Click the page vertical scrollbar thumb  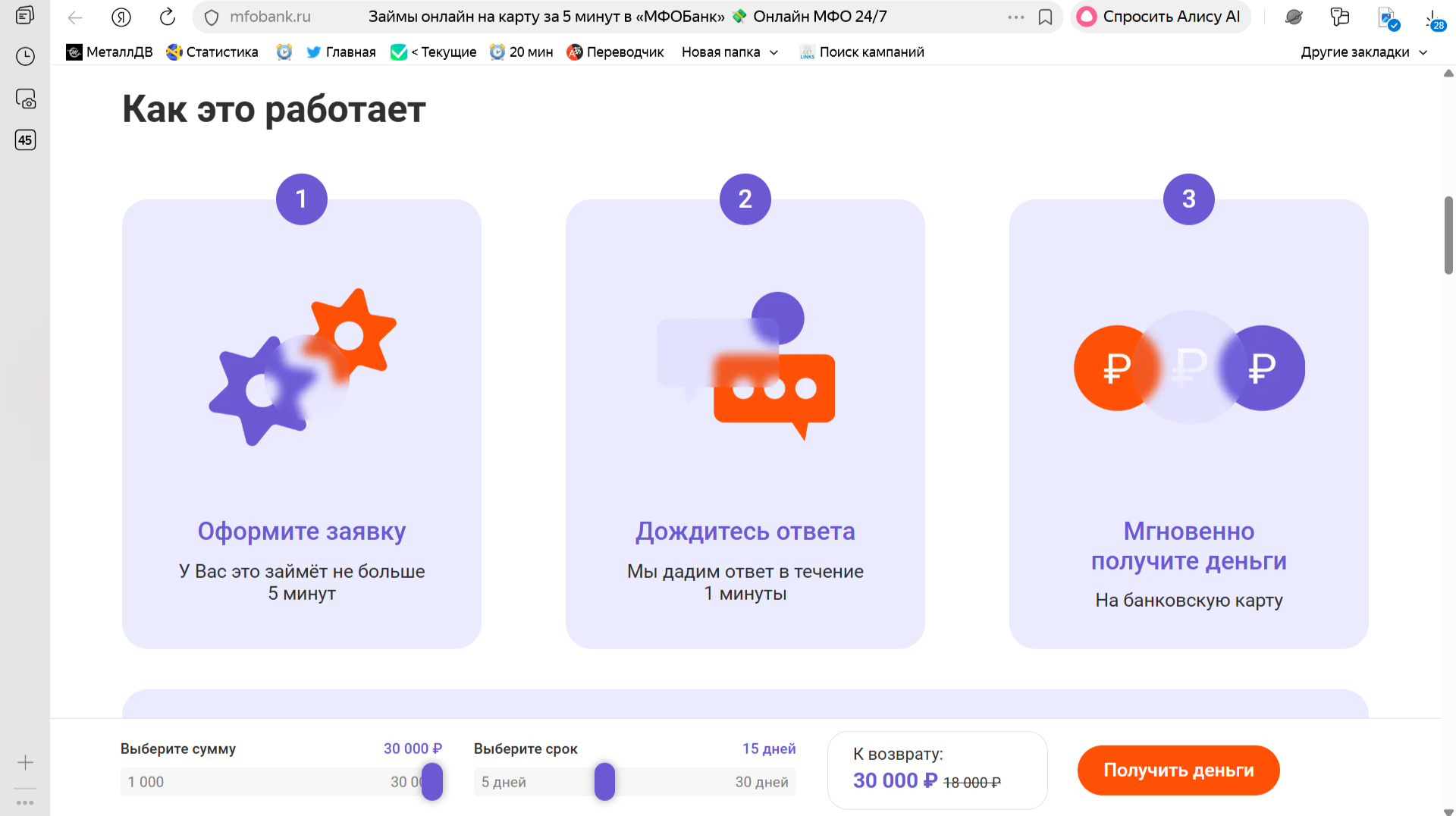[1448, 235]
